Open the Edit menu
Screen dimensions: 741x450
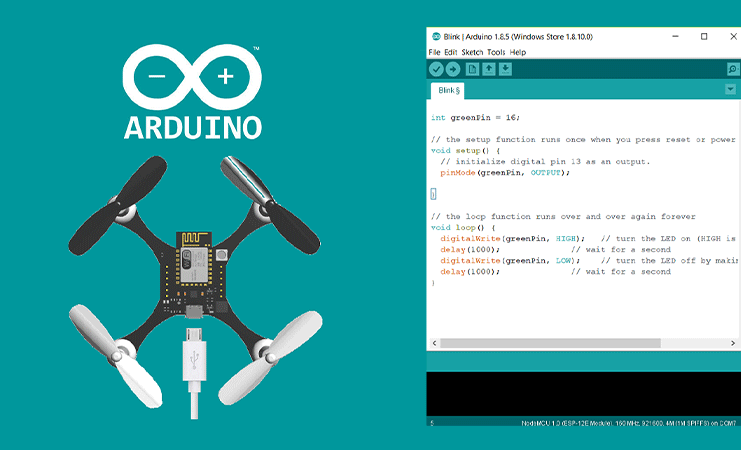[451, 52]
